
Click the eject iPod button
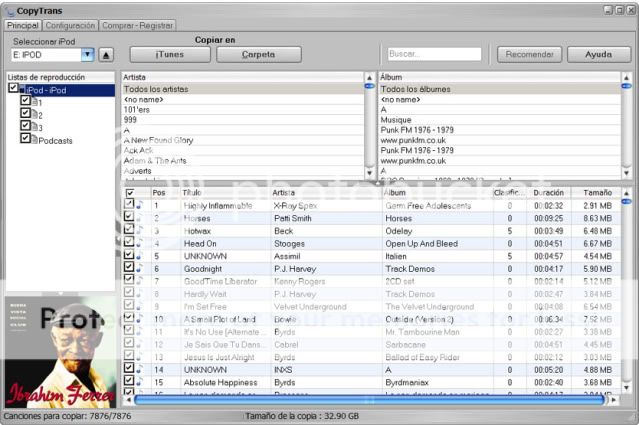[106, 55]
